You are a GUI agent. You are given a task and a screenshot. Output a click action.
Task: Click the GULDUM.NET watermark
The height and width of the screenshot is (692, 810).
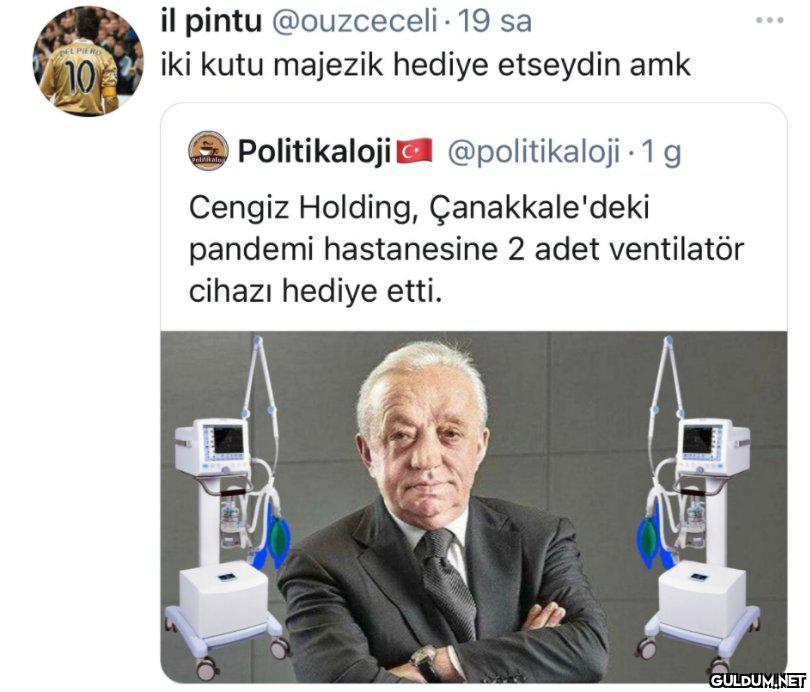coord(757,681)
